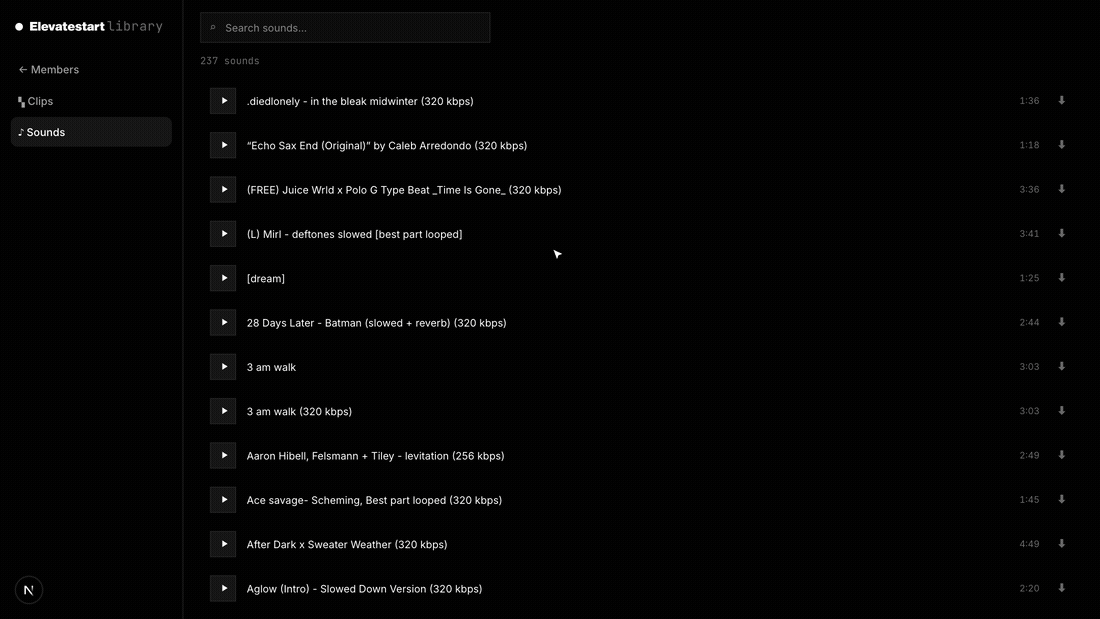
Task: Download the [dream] sound
Action: [1061, 277]
